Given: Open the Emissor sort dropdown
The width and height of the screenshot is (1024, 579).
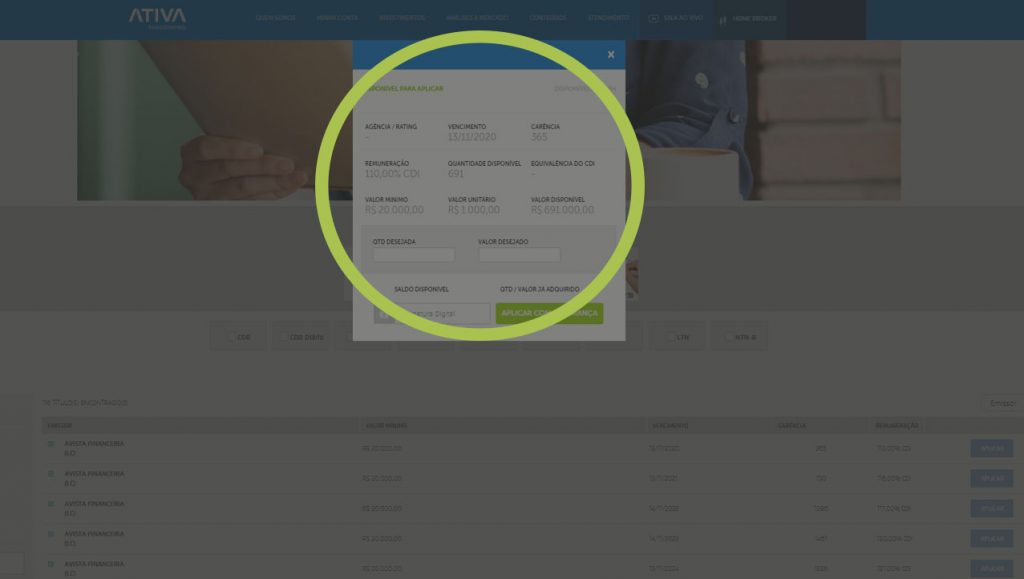Looking at the screenshot, I should click(x=1002, y=403).
